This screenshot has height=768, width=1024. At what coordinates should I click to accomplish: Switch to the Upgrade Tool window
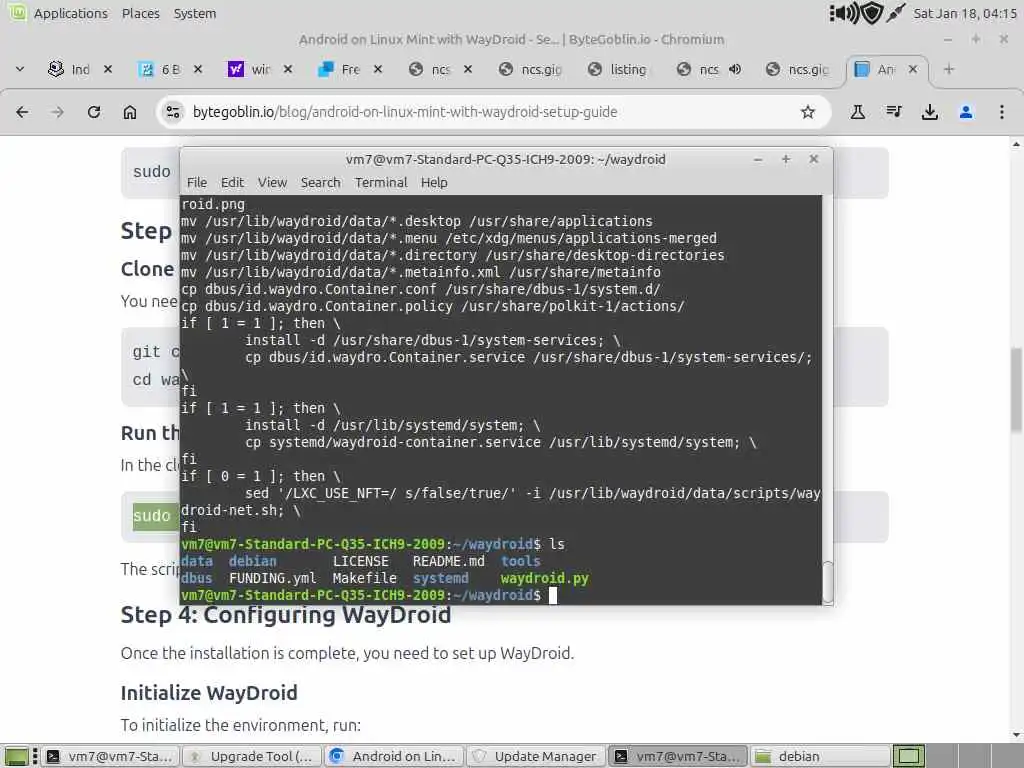click(x=252, y=756)
